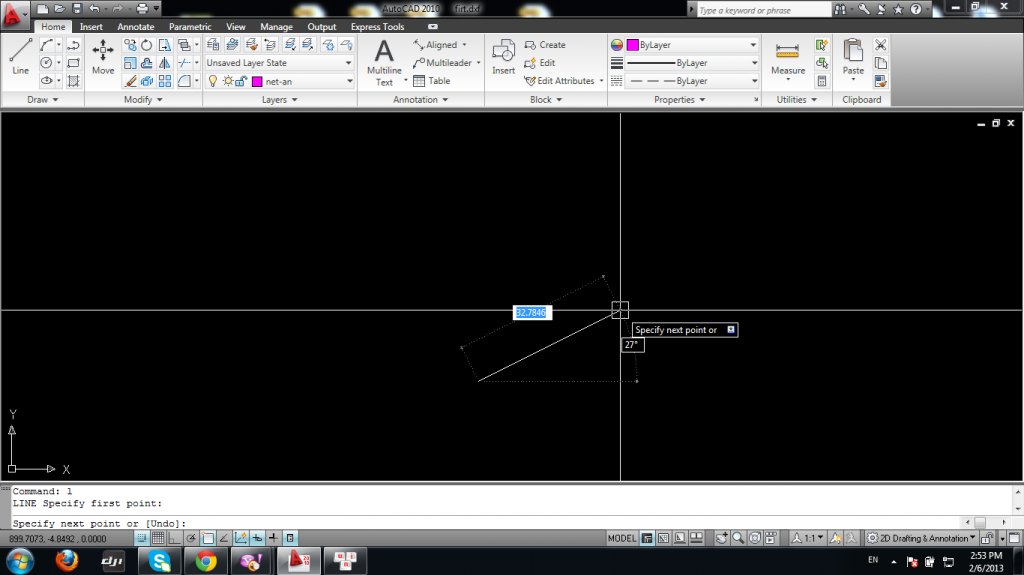Switch to the Parametric tab
Screen dimensions: 1024x575
[x=190, y=27]
